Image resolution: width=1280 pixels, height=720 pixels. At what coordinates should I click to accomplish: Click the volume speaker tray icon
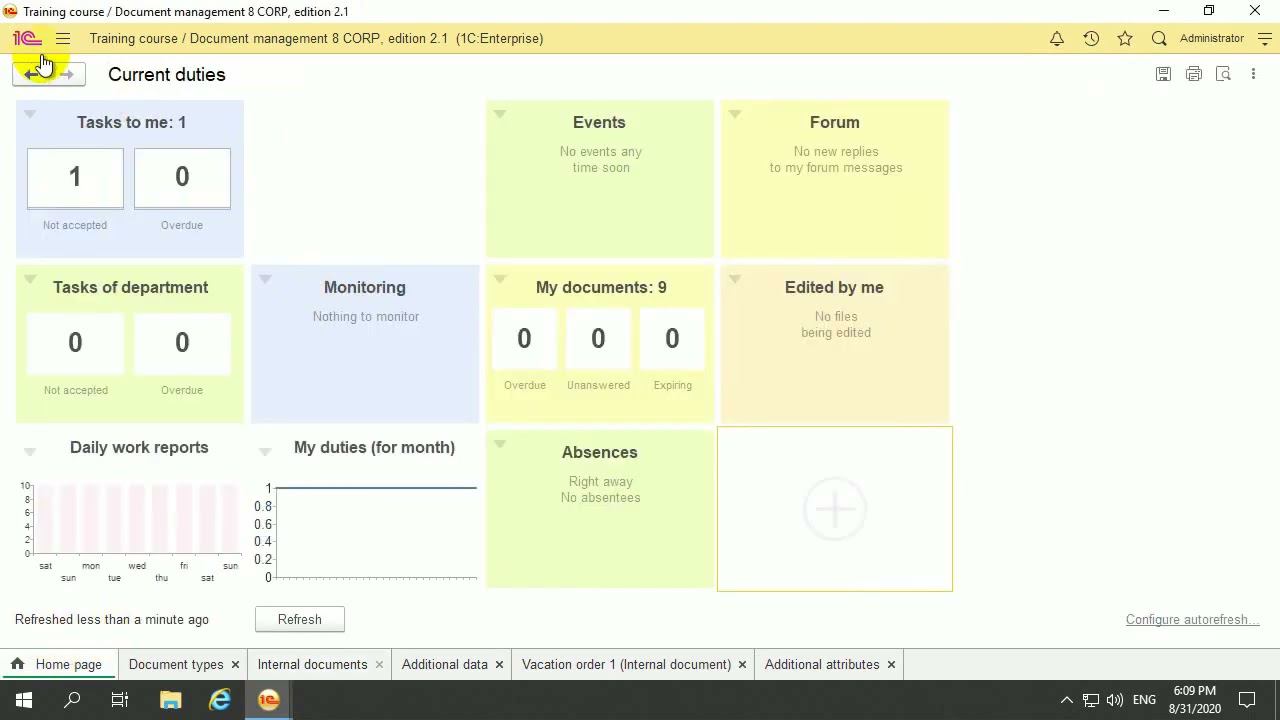pos(1115,700)
